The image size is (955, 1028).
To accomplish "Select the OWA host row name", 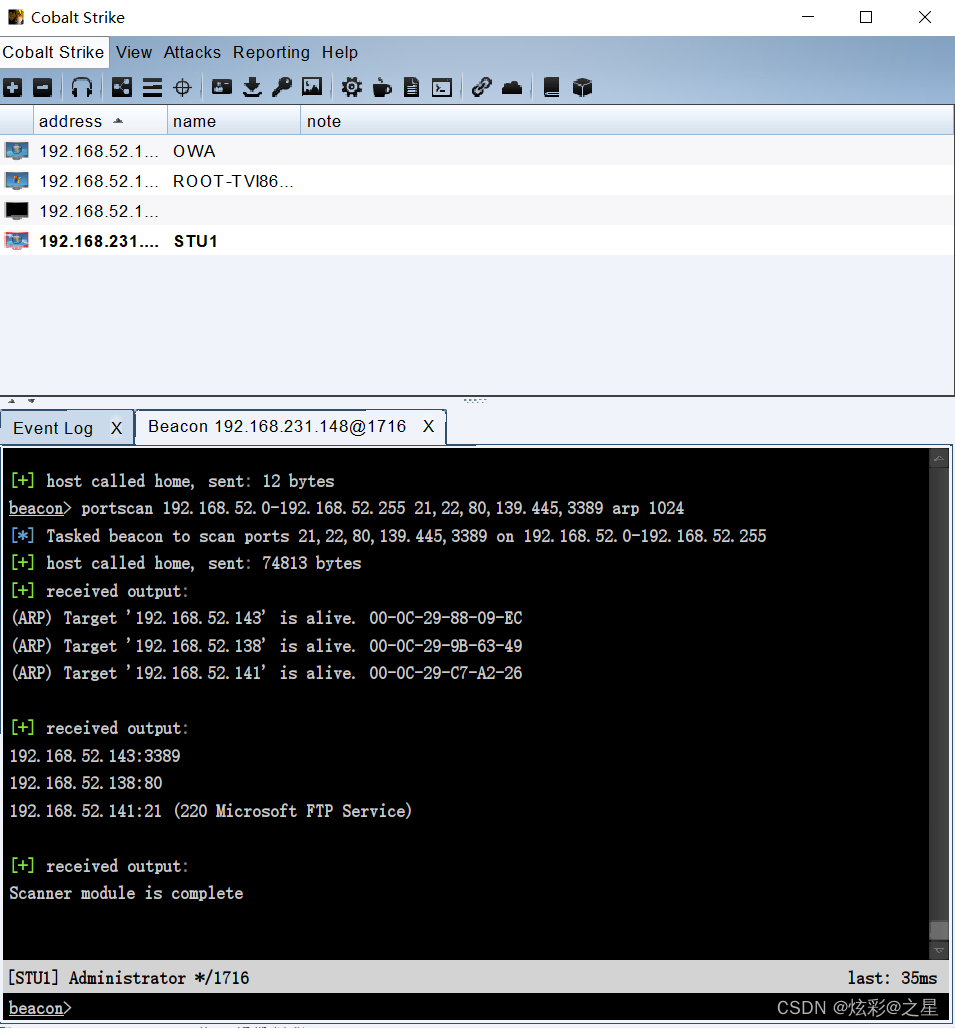I will 194,151.
